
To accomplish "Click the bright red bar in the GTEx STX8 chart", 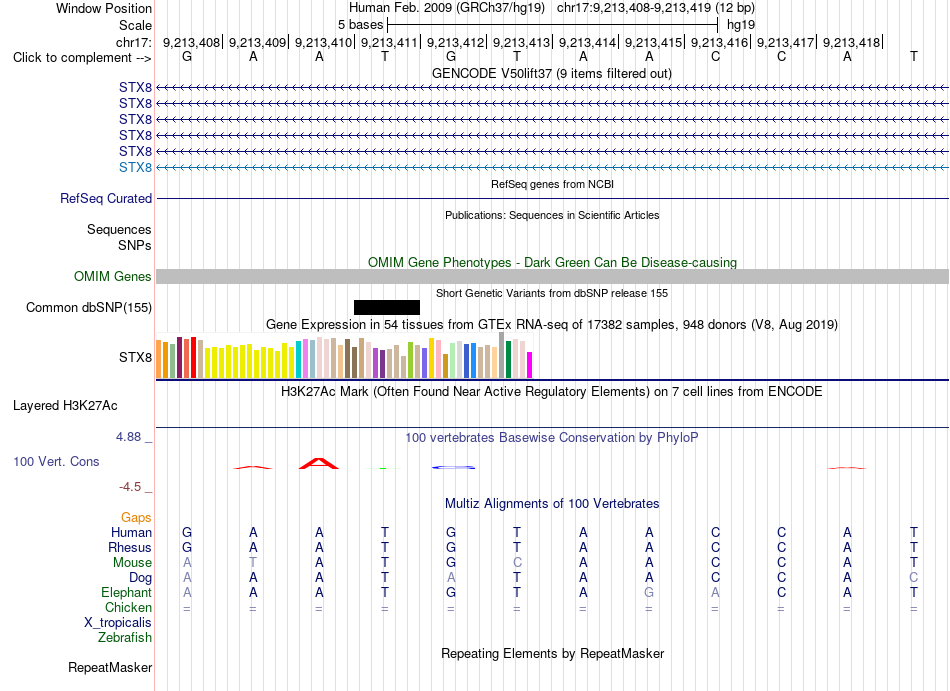I will (193, 357).
